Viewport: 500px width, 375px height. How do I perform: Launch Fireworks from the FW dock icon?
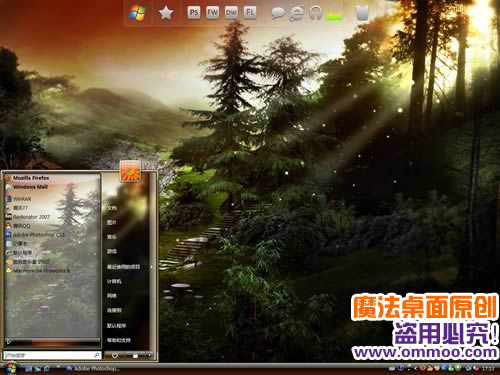click(x=212, y=13)
